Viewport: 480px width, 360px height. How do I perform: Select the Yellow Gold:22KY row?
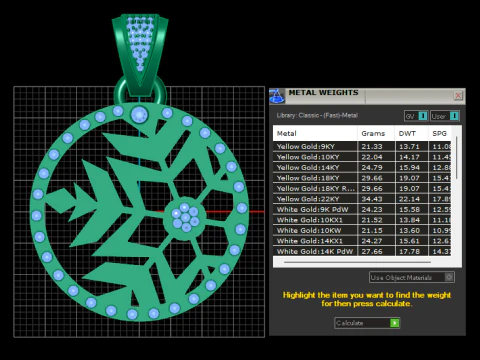(362, 199)
